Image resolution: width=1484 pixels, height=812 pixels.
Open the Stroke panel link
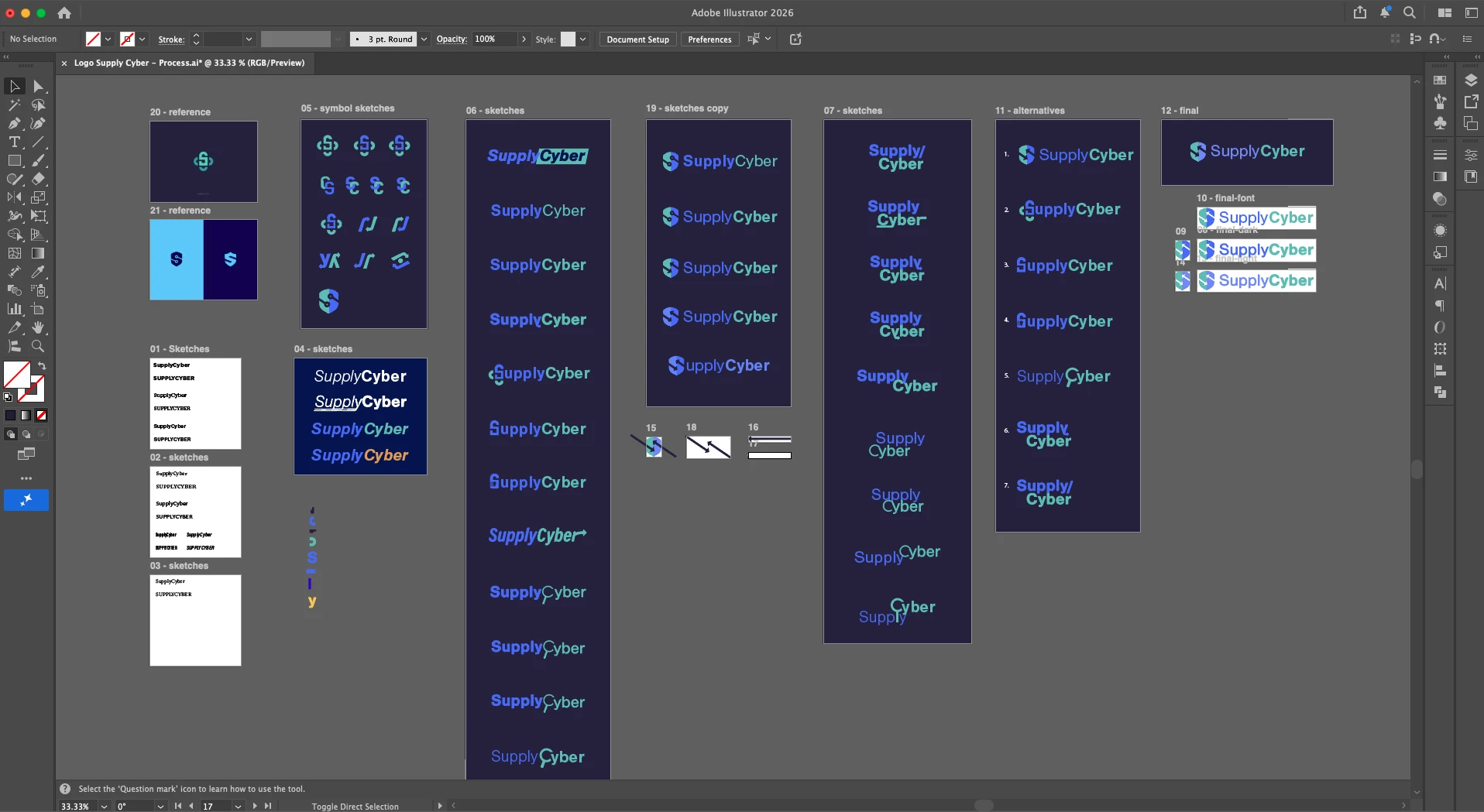pyautogui.click(x=171, y=39)
